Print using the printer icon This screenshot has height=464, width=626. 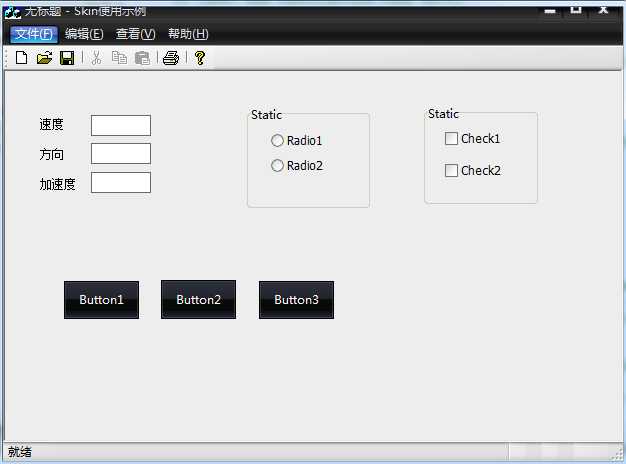[x=171, y=58]
